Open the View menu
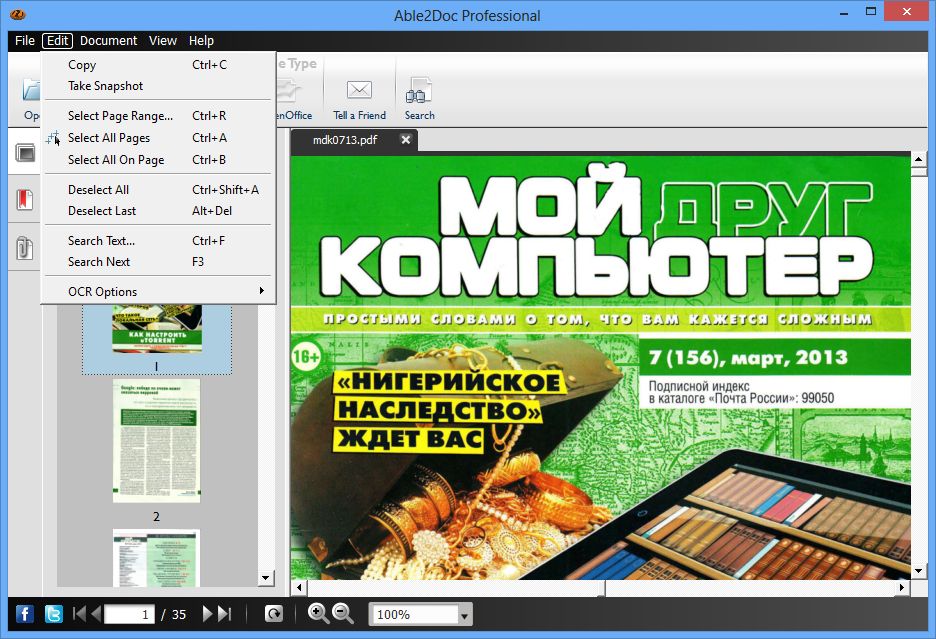Screen dimensions: 936x639 click(x=162, y=41)
